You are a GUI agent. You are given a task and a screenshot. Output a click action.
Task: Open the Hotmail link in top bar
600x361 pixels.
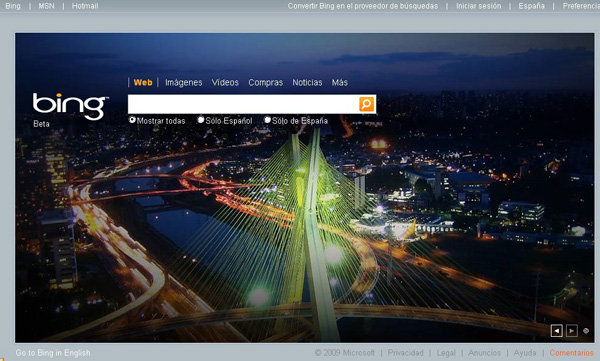pos(85,6)
